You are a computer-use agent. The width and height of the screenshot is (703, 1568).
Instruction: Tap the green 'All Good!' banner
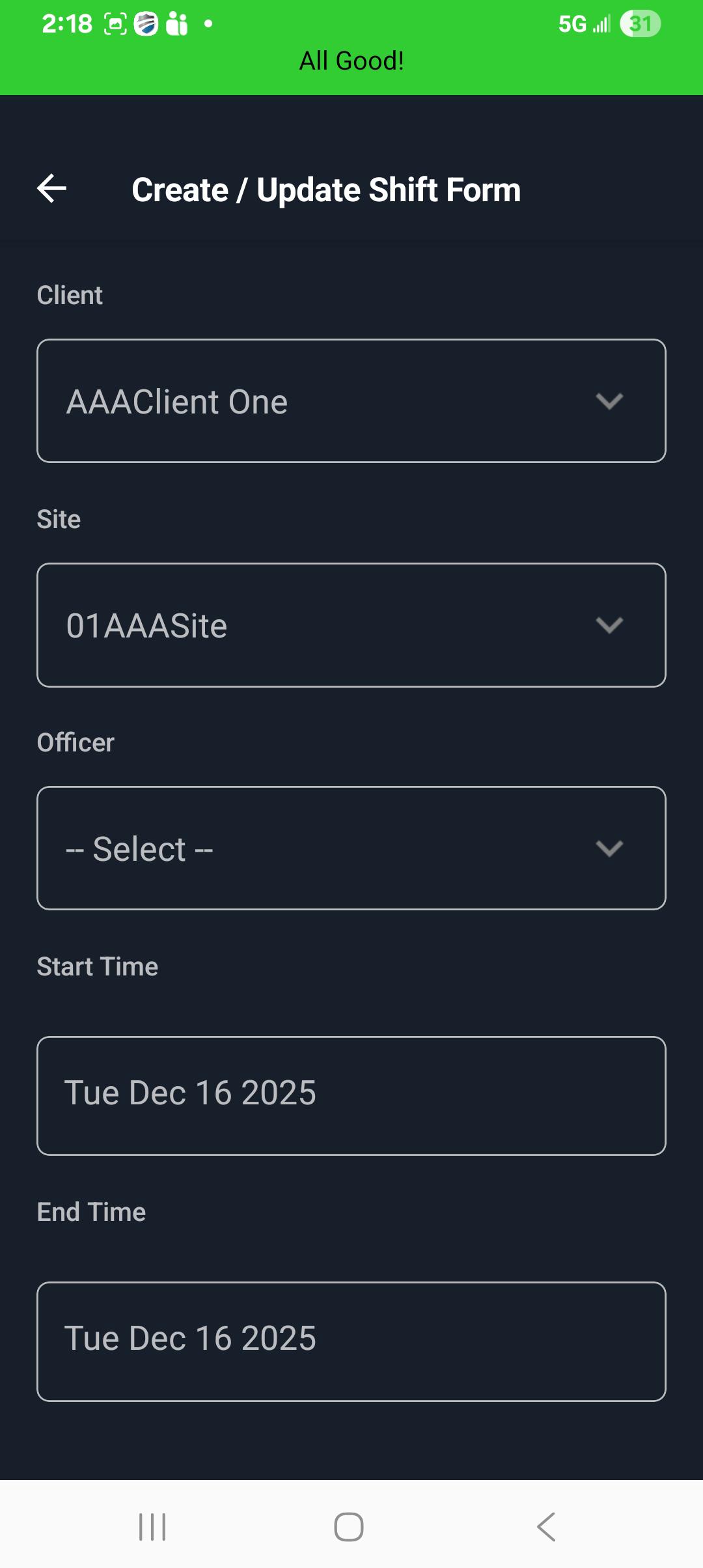(351, 61)
